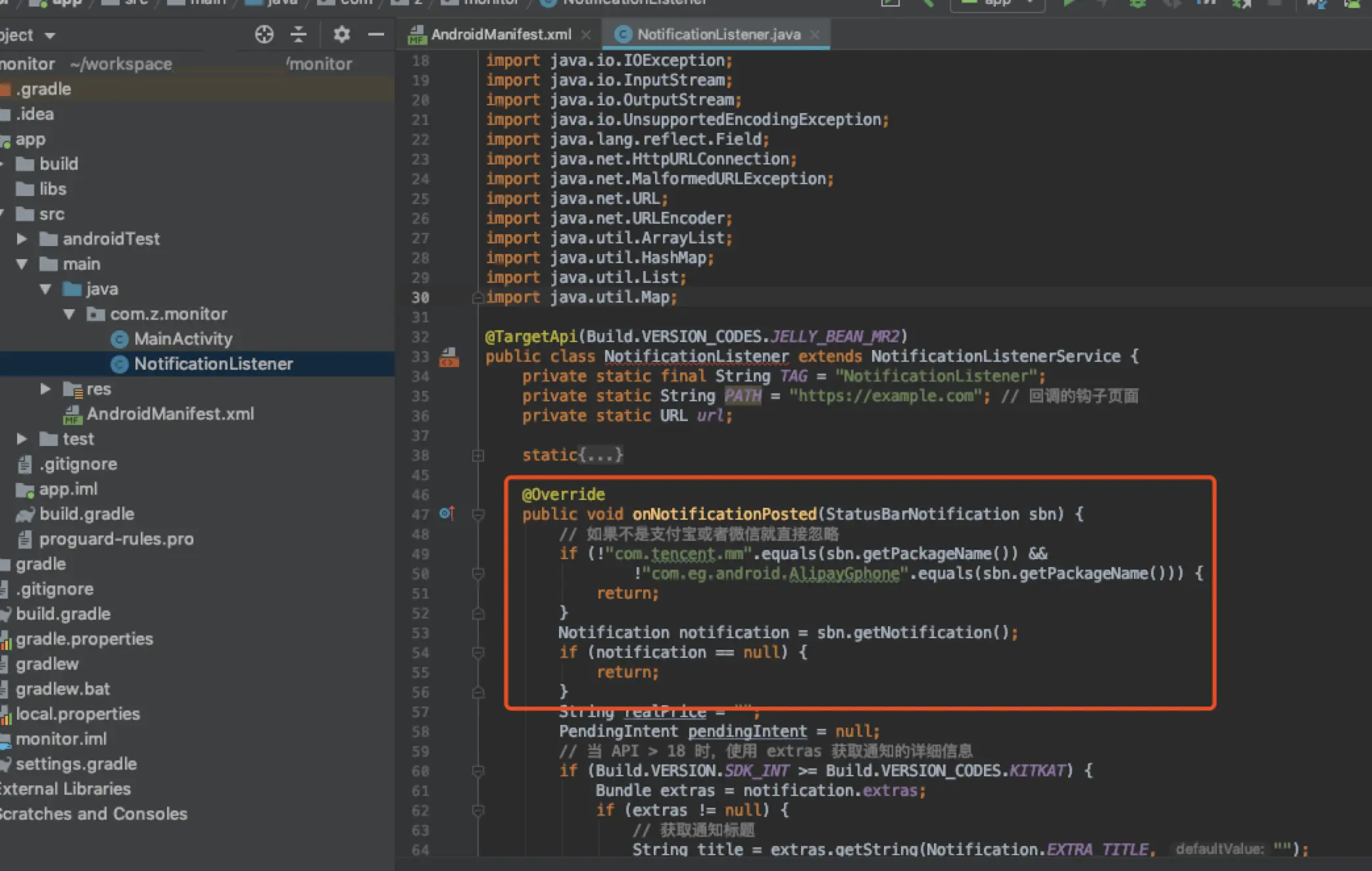Hide the Project panel with minus icon
Image resolution: width=1372 pixels, height=871 pixels.
[x=376, y=34]
